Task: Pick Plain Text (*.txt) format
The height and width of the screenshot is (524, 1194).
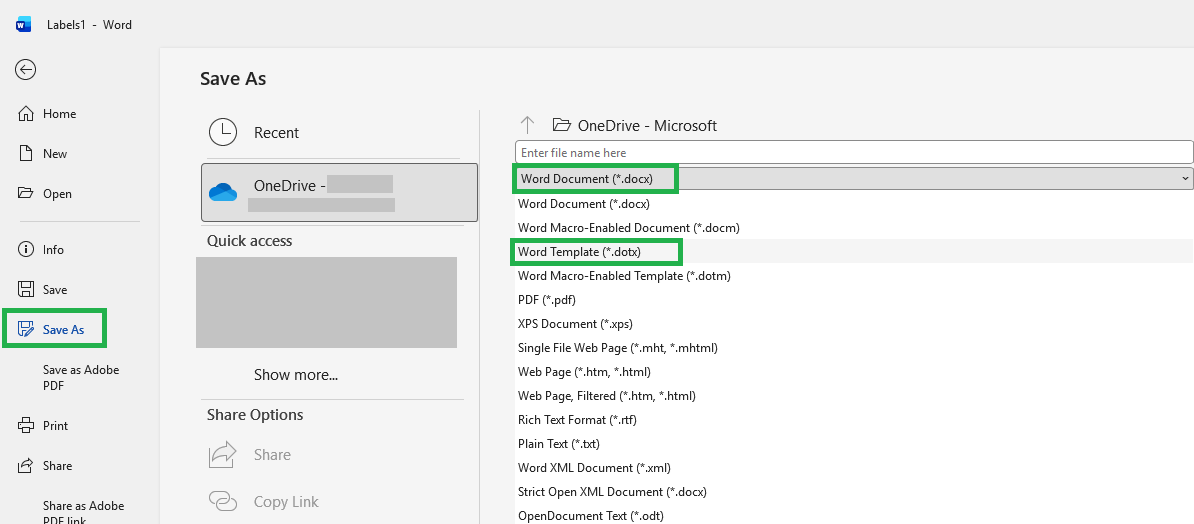Action: click(854, 443)
